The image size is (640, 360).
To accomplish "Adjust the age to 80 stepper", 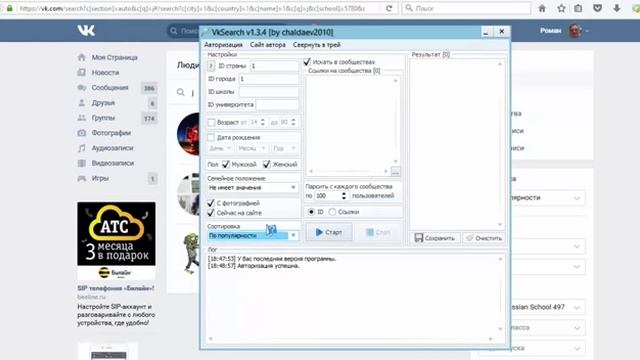I will pos(293,122).
